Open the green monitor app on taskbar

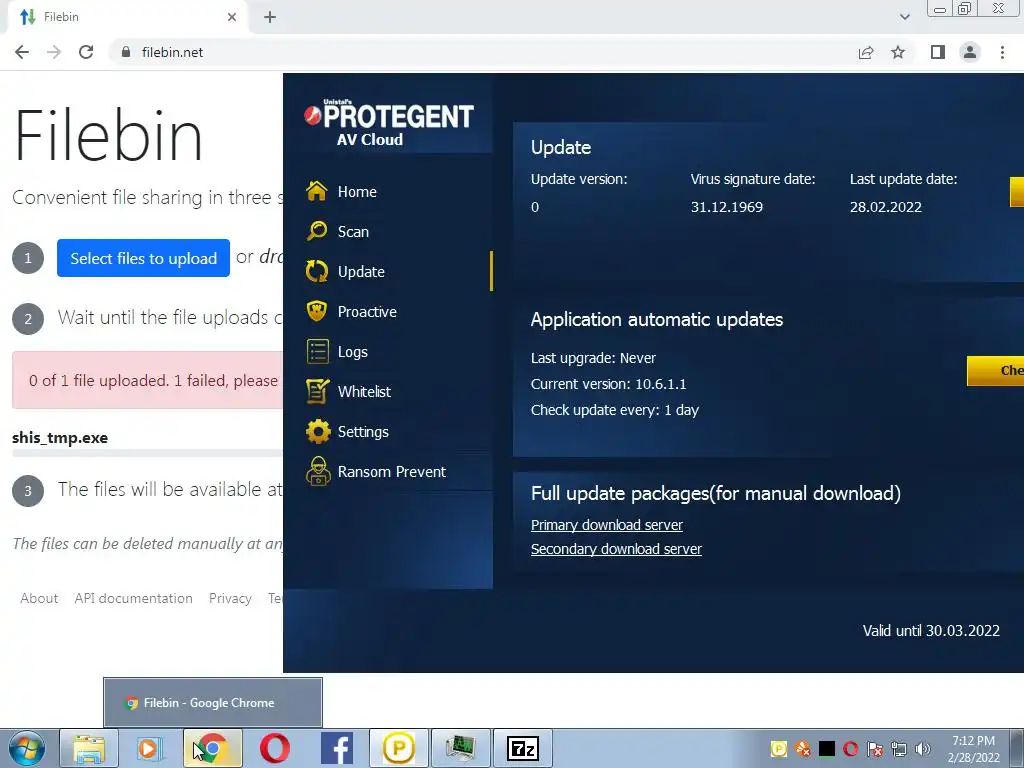[x=460, y=748]
